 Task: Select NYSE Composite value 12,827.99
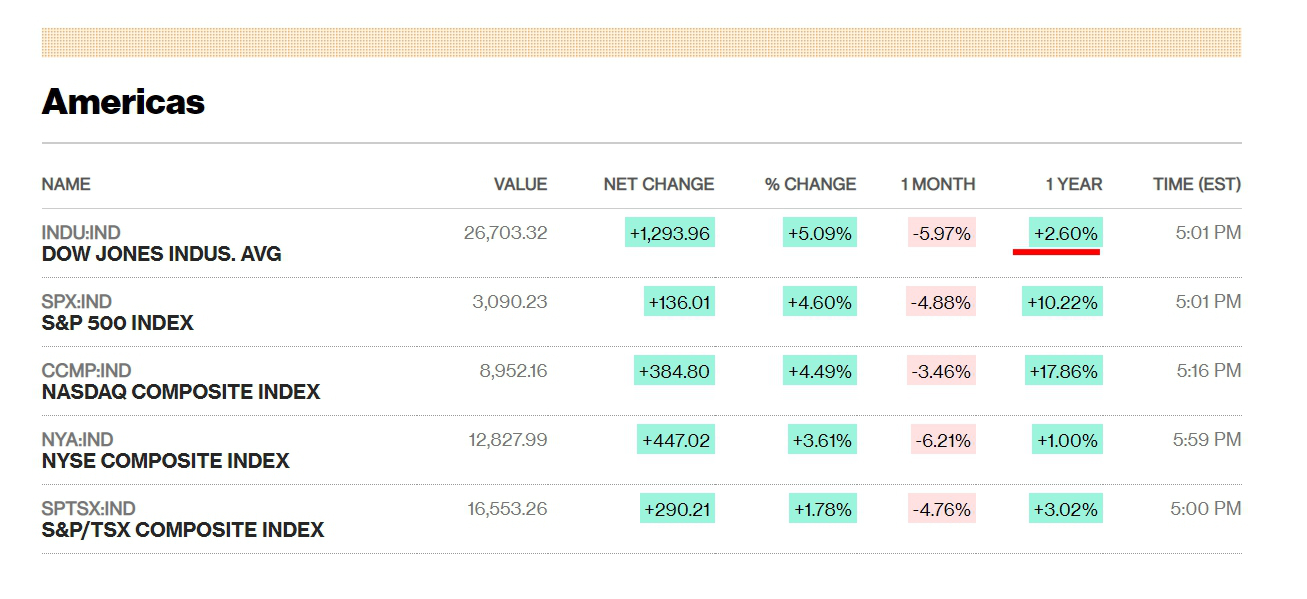click(508, 440)
